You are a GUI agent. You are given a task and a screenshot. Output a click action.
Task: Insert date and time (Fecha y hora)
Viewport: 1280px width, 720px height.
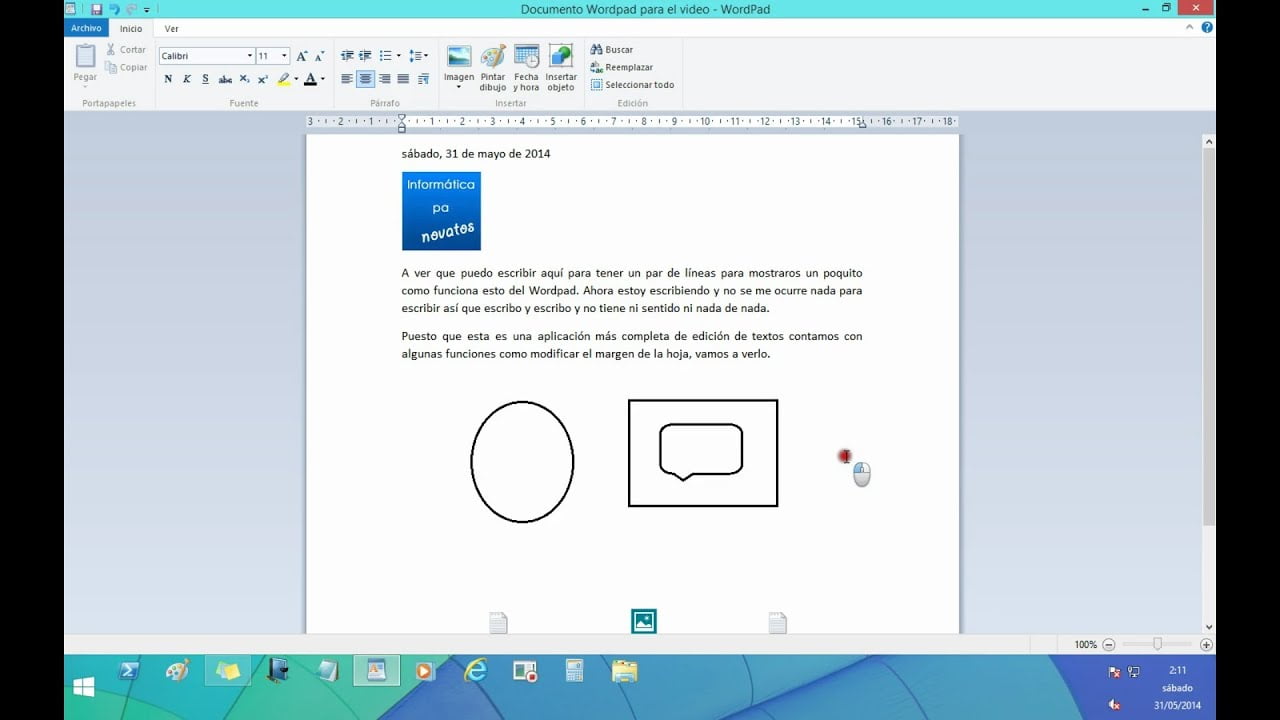(526, 68)
